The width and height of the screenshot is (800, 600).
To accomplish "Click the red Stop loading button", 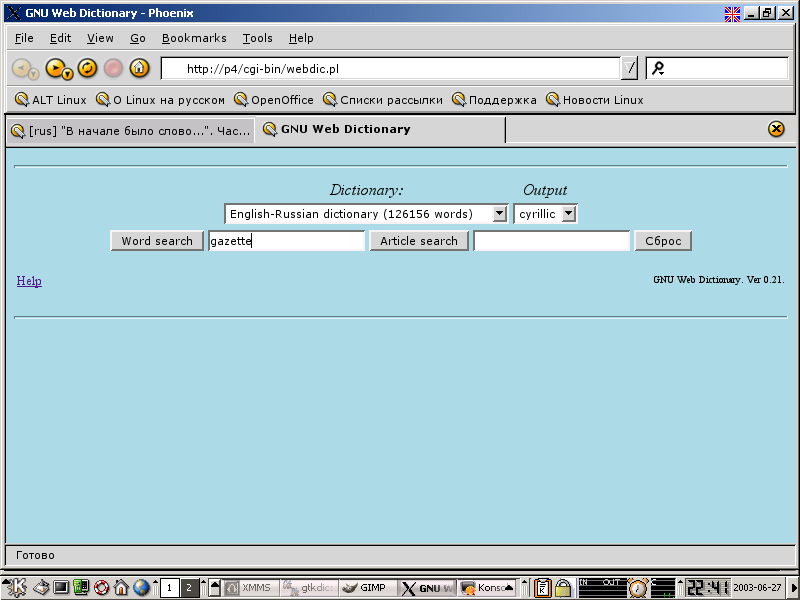I will (113, 67).
